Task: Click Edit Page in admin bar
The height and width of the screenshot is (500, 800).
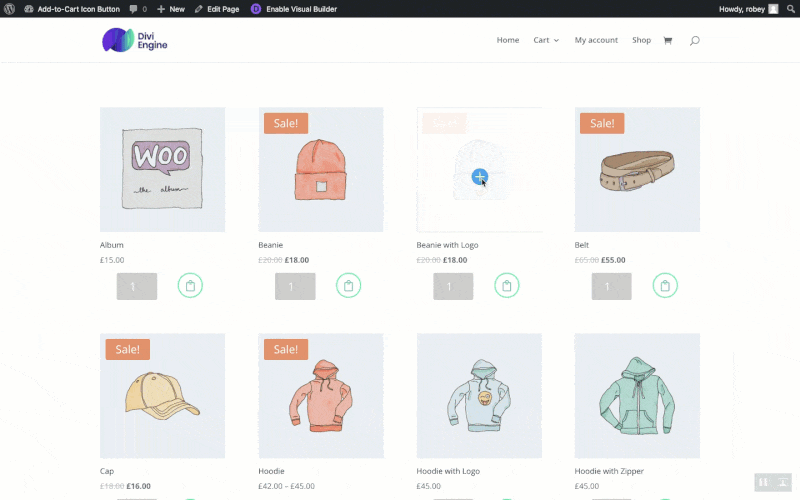Action: 217,9
